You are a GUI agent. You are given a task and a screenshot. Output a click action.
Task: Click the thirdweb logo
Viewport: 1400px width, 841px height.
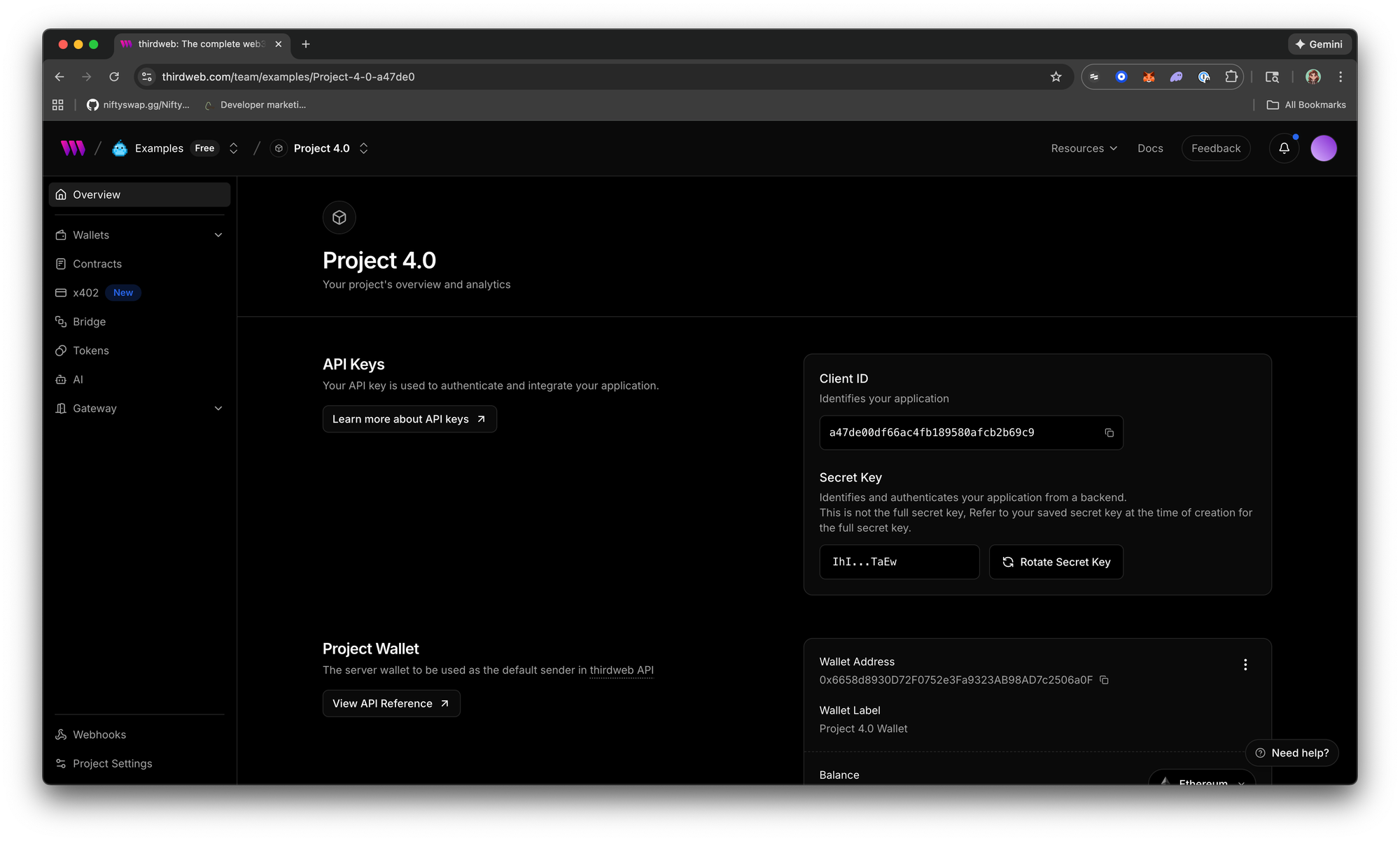73,148
